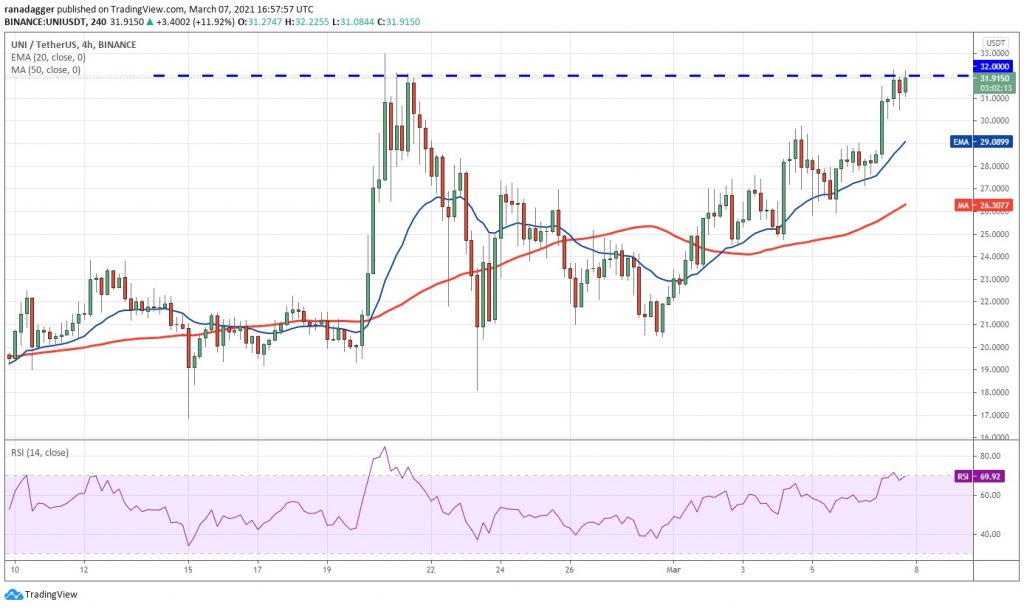Select the blue 32.0000 price line label
Screen dimensions: 1024x608
coord(993,66)
